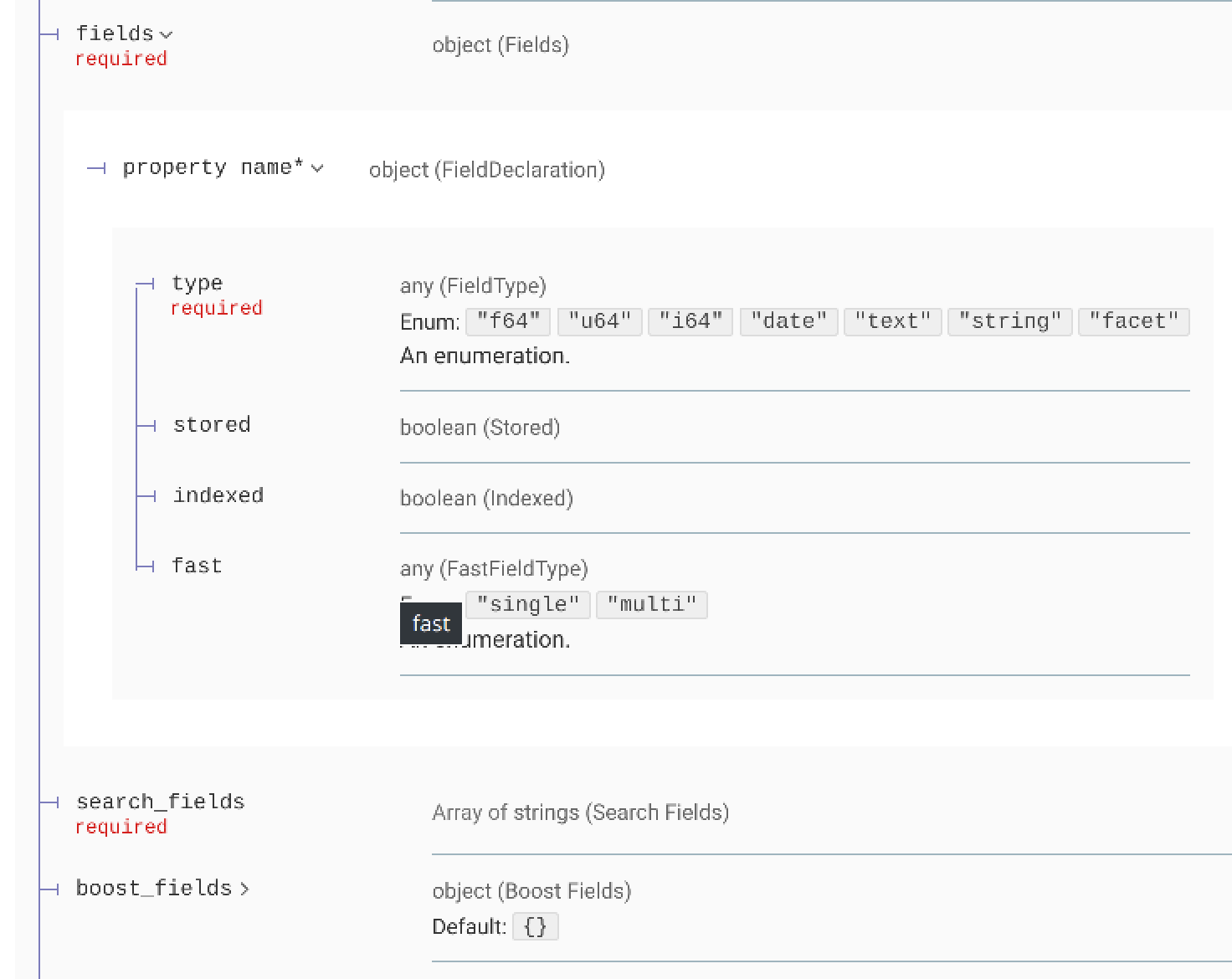Expand the boost_fields chevron
1232x979 pixels.
[244, 889]
